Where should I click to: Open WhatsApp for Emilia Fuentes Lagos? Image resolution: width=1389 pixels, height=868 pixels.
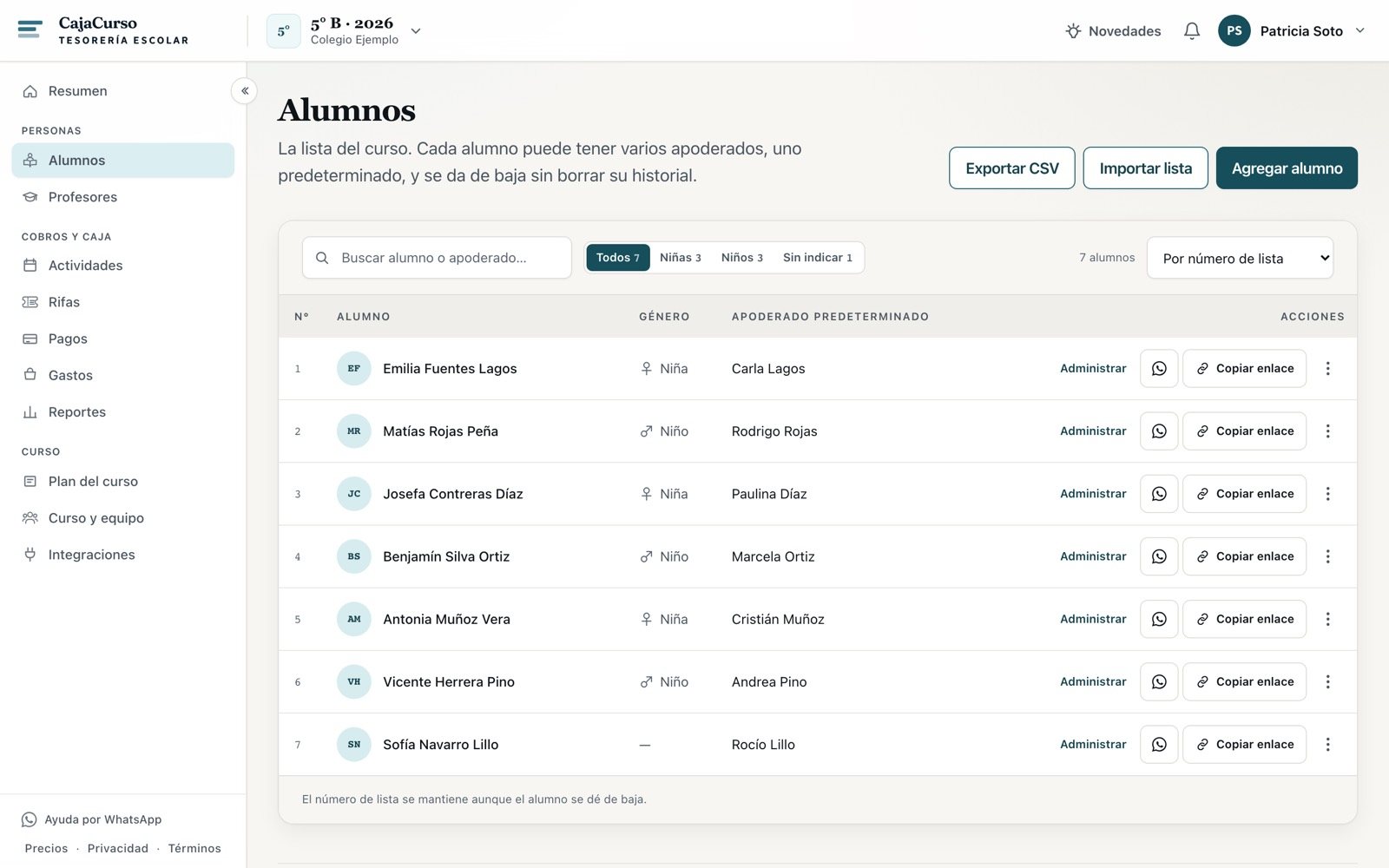pos(1159,369)
